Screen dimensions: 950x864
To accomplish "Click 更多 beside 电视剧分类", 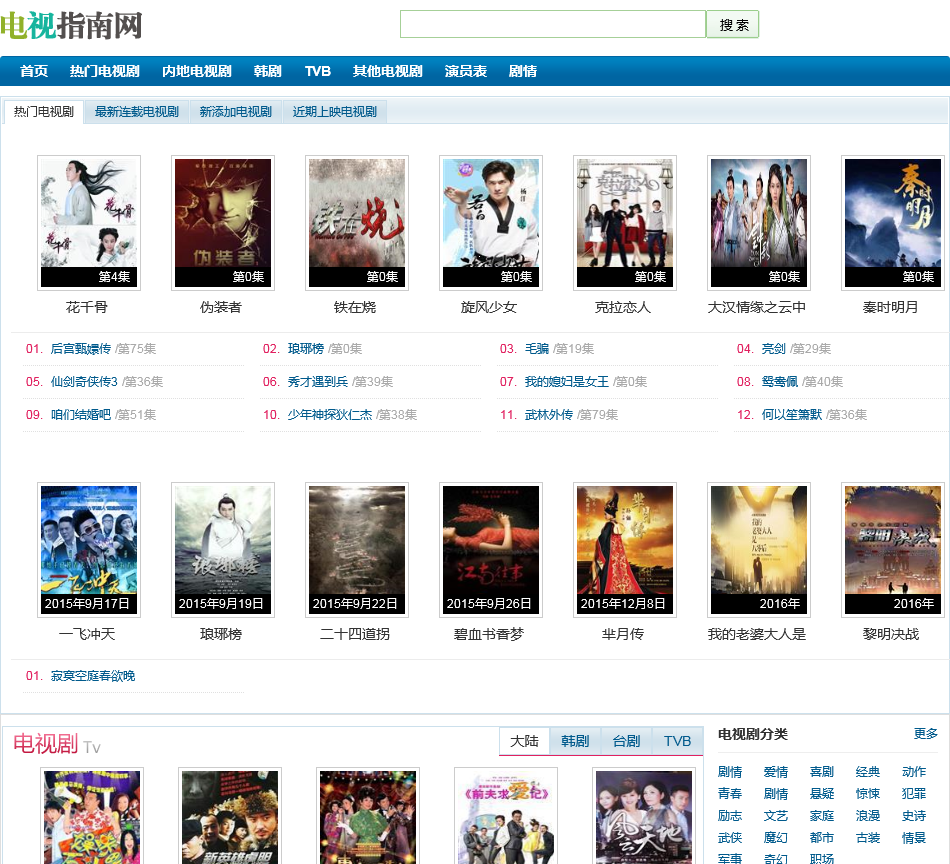I will tap(926, 734).
